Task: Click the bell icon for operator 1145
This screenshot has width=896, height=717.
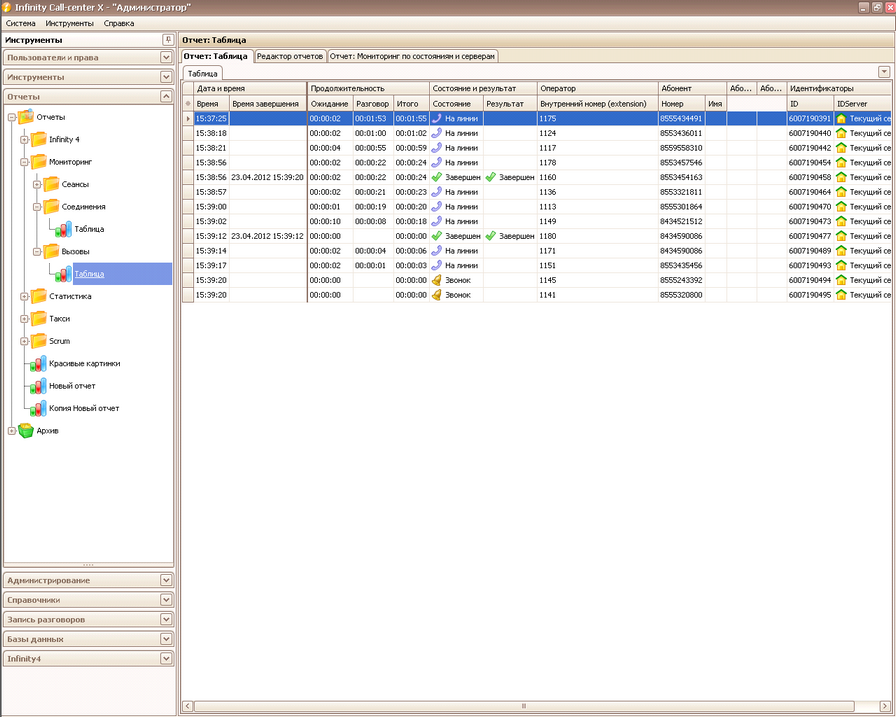Action: [437, 280]
